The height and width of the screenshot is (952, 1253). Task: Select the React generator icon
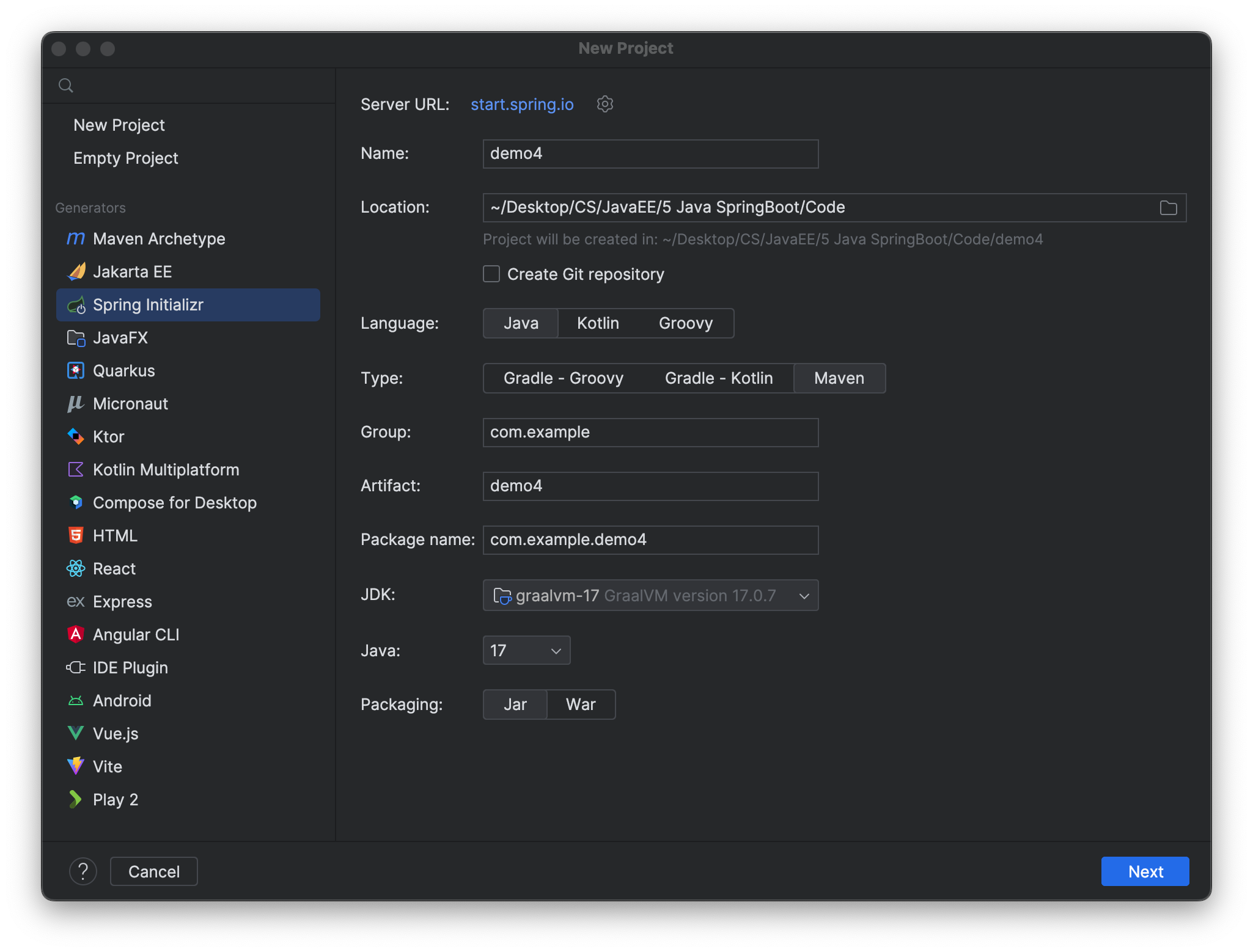pyautogui.click(x=75, y=568)
